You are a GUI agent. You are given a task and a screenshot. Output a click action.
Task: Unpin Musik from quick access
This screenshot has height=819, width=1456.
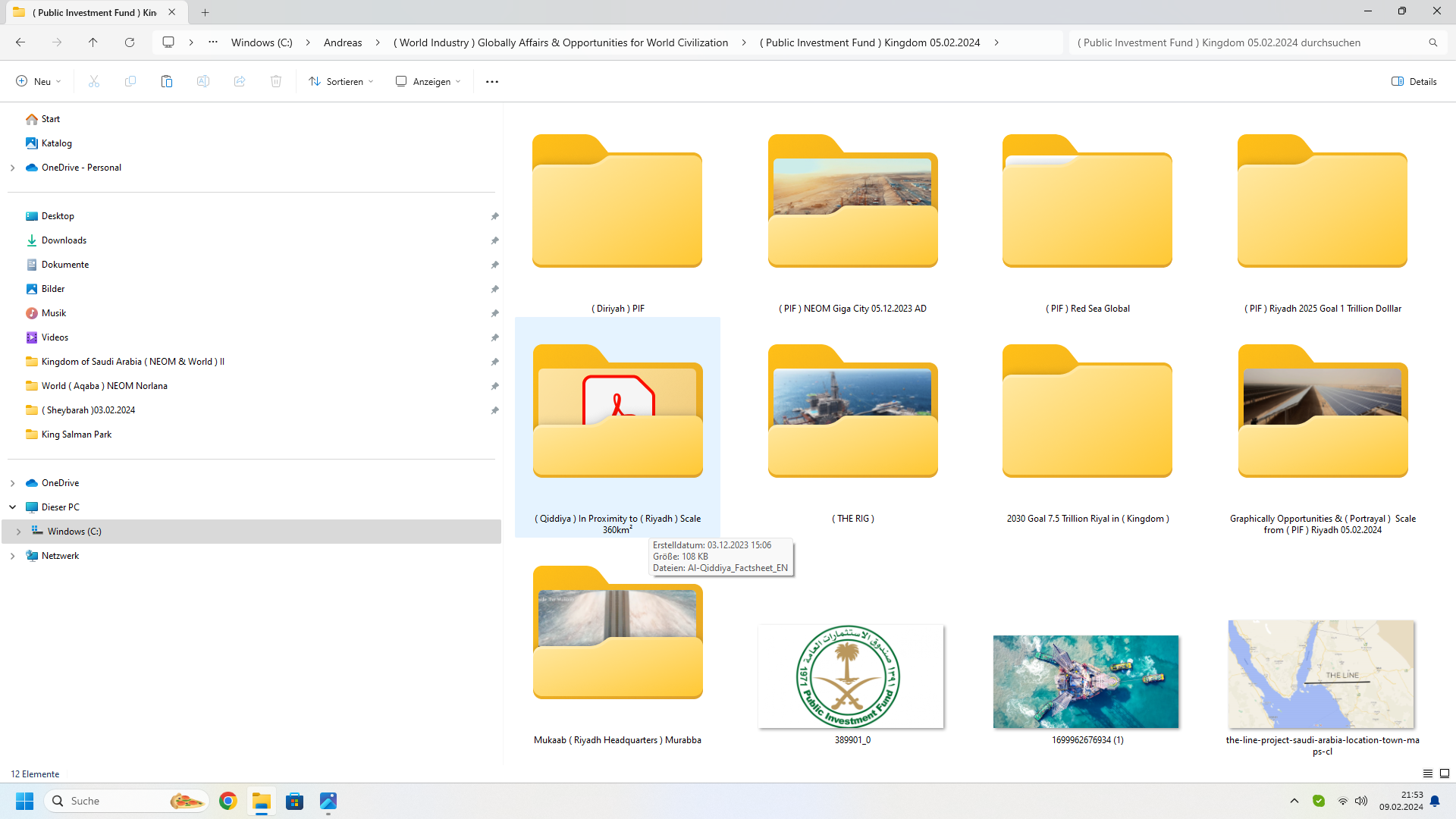(494, 313)
